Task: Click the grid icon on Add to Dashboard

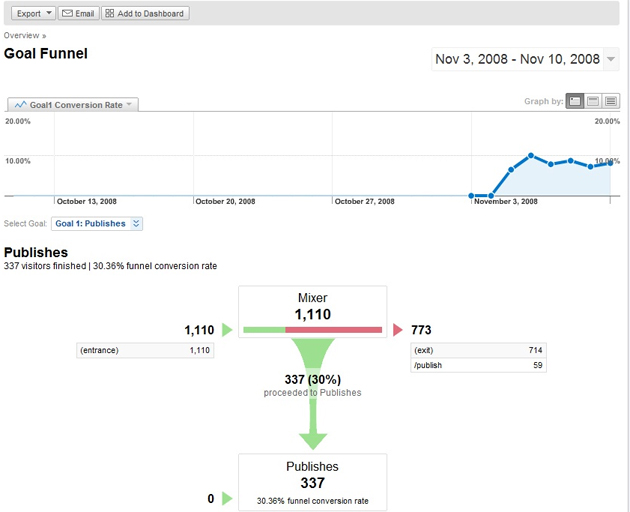Action: [x=110, y=13]
